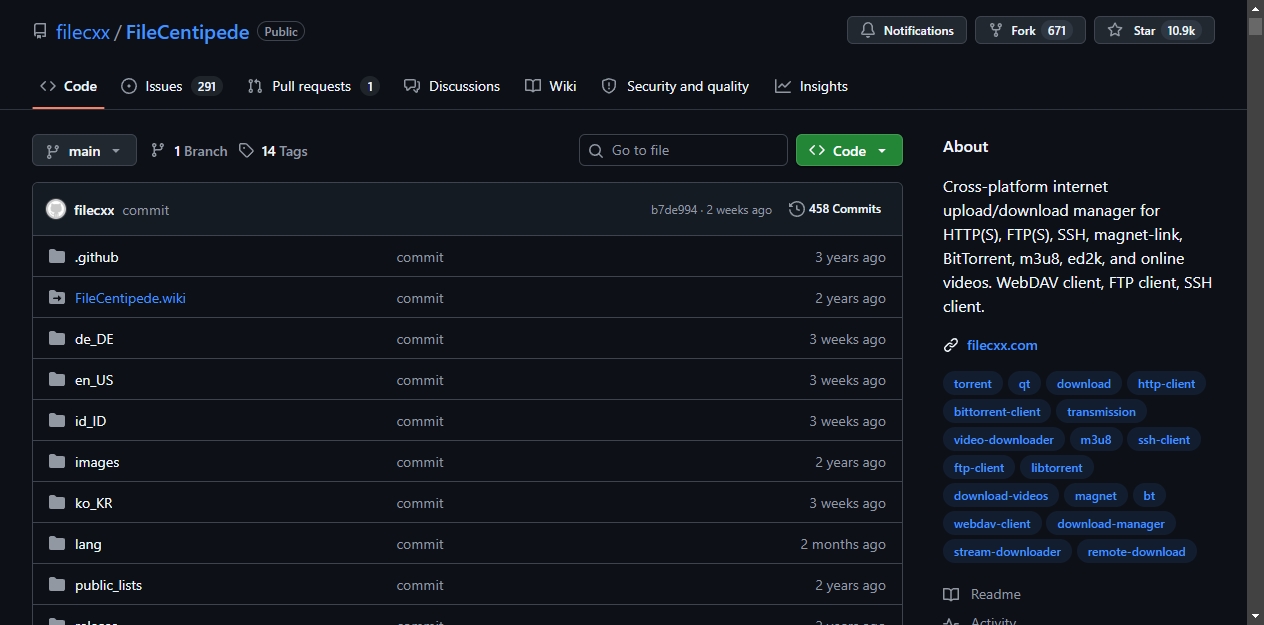Click the filecxx avatar in commit row

56,209
